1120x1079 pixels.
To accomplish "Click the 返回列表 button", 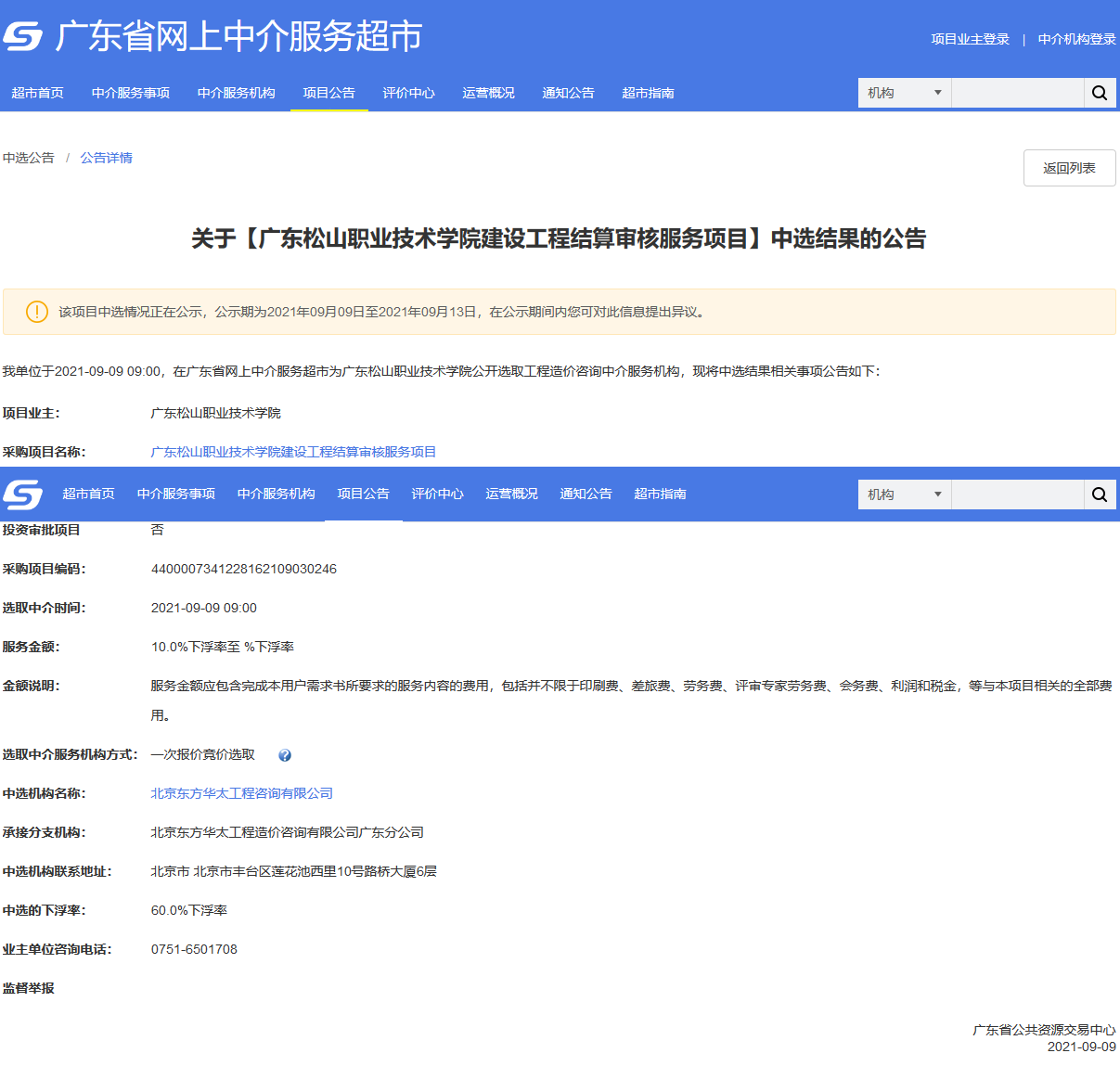I will (x=1070, y=168).
